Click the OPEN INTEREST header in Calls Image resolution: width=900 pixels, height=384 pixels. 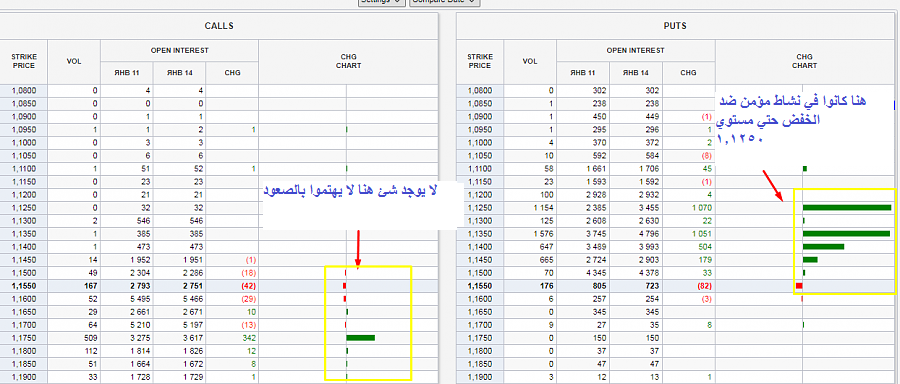(180, 51)
